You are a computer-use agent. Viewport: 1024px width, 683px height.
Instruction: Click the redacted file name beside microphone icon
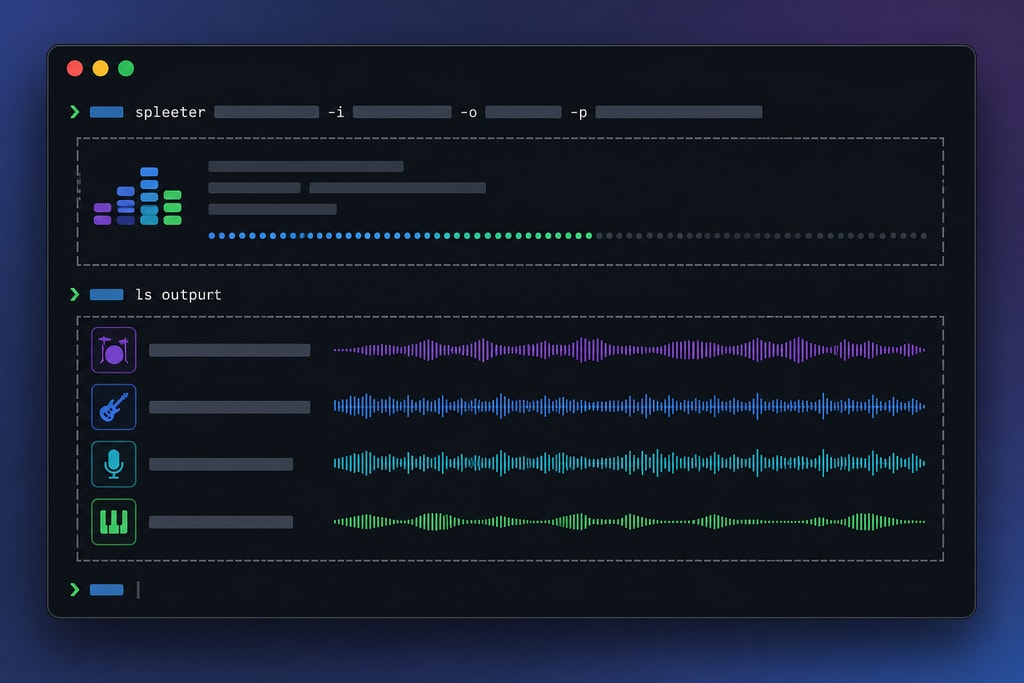coord(221,464)
